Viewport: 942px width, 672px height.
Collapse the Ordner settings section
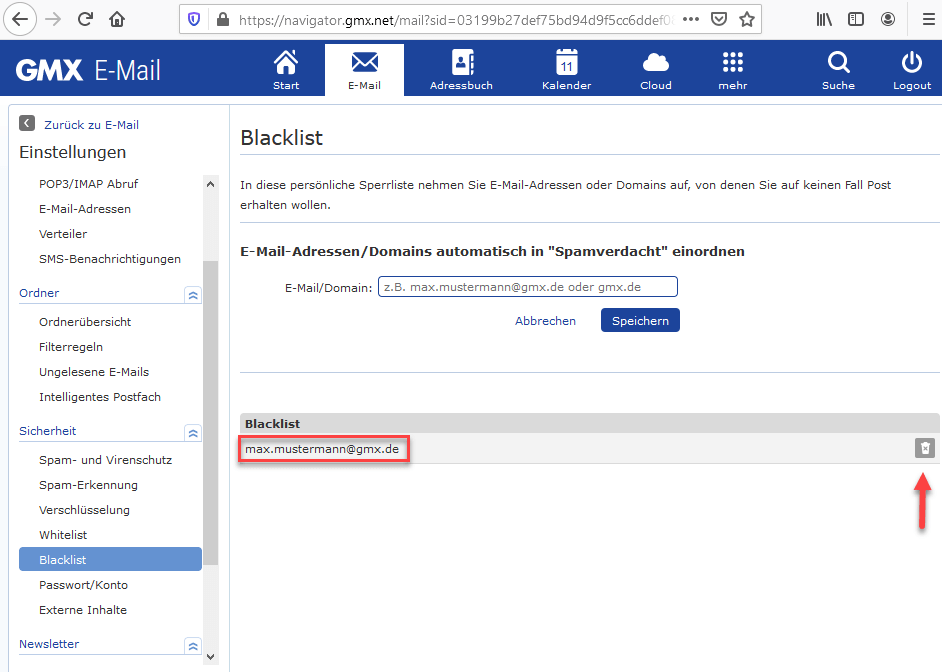tap(193, 295)
